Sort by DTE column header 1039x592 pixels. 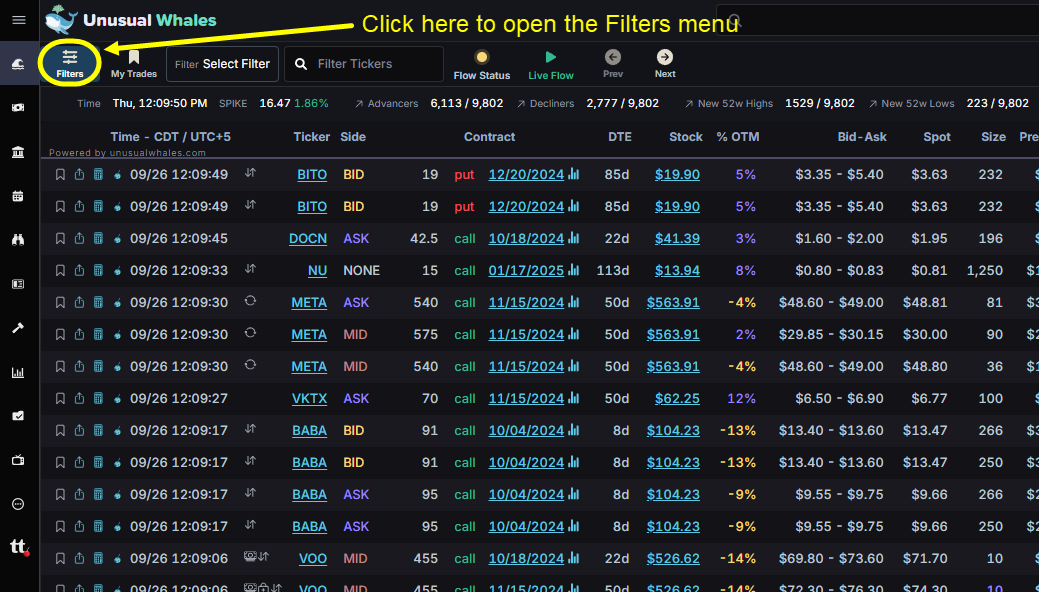(x=620, y=137)
